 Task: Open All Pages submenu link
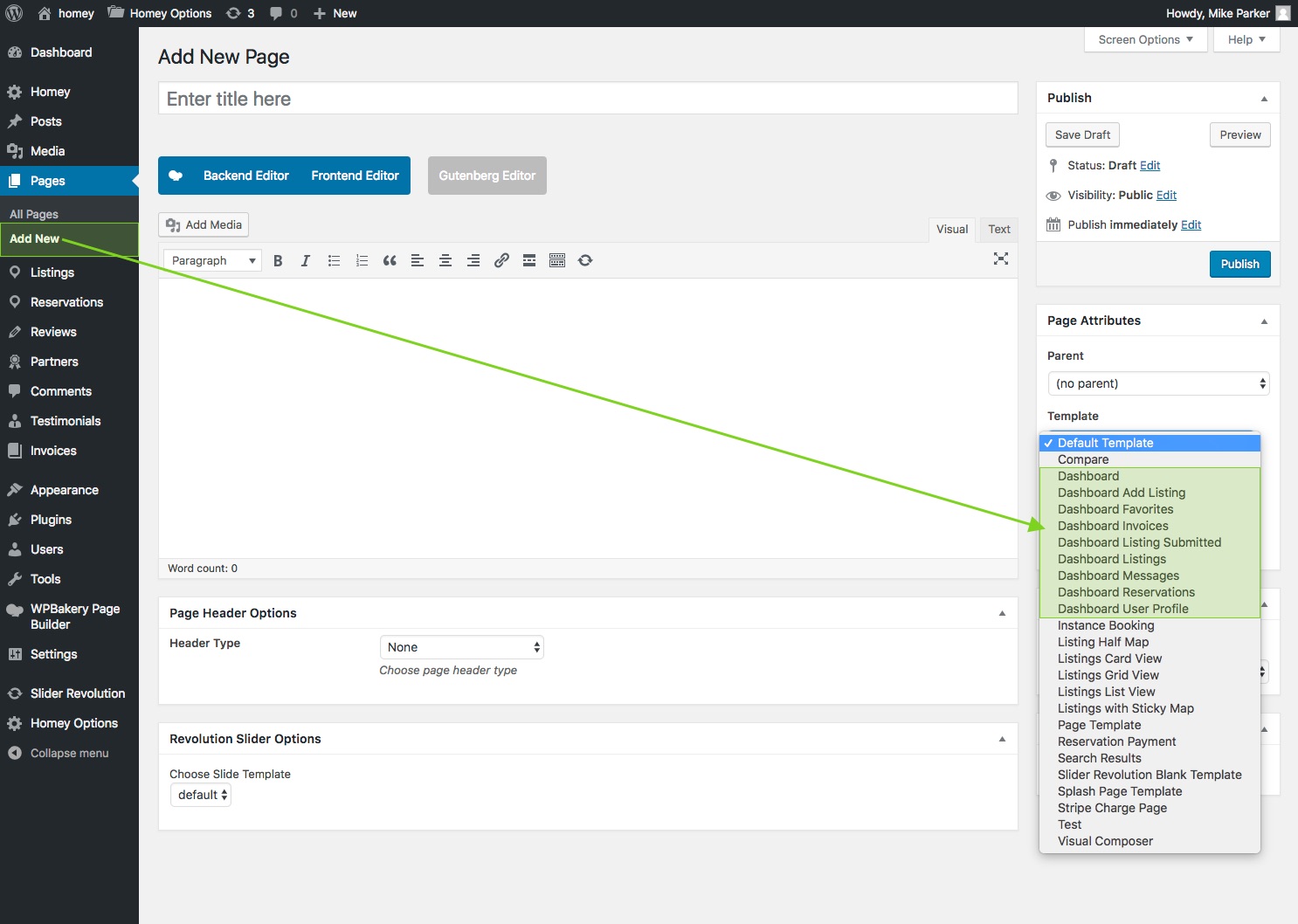[x=34, y=214]
